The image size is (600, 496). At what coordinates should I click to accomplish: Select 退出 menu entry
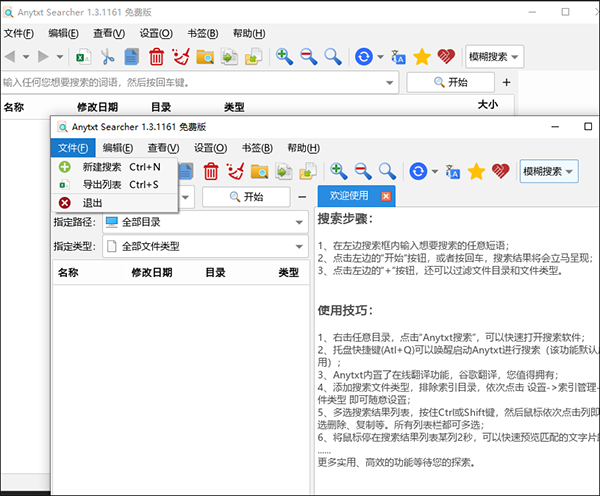pos(114,203)
